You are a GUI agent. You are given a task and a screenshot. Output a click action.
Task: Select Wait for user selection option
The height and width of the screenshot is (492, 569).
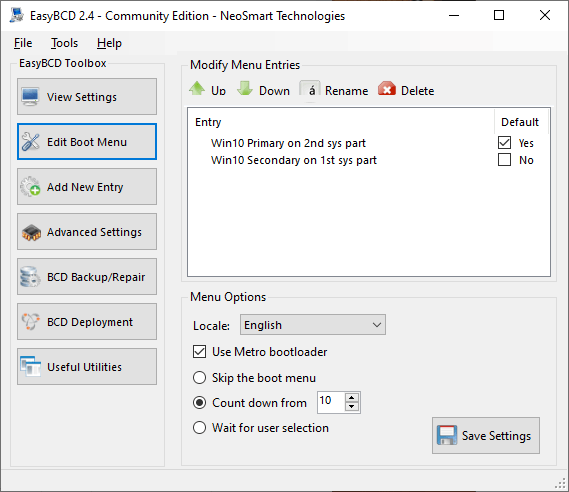pyautogui.click(x=200, y=427)
